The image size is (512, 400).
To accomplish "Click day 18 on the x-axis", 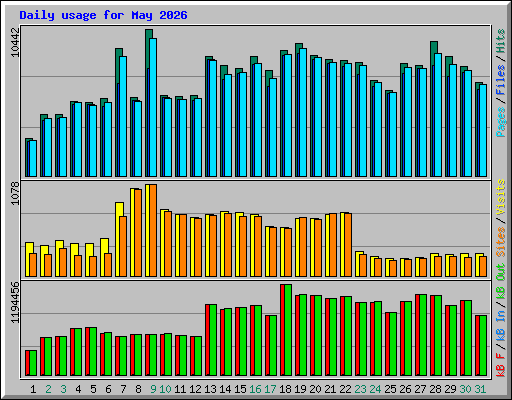I will click(x=285, y=389).
